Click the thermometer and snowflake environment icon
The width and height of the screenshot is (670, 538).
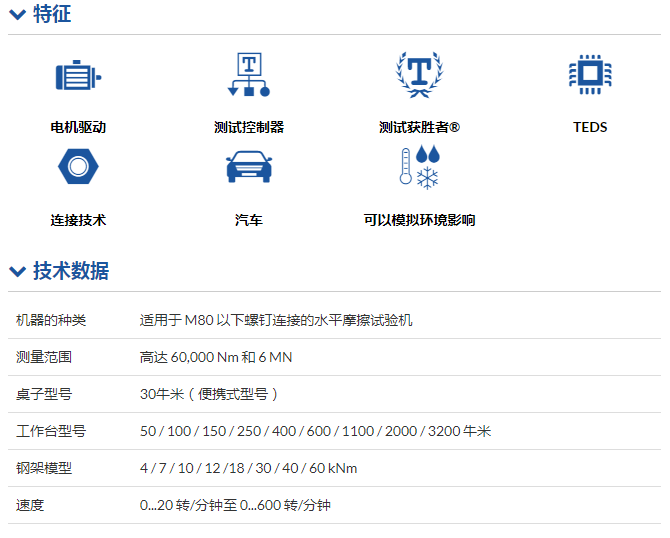pyautogui.click(x=419, y=167)
